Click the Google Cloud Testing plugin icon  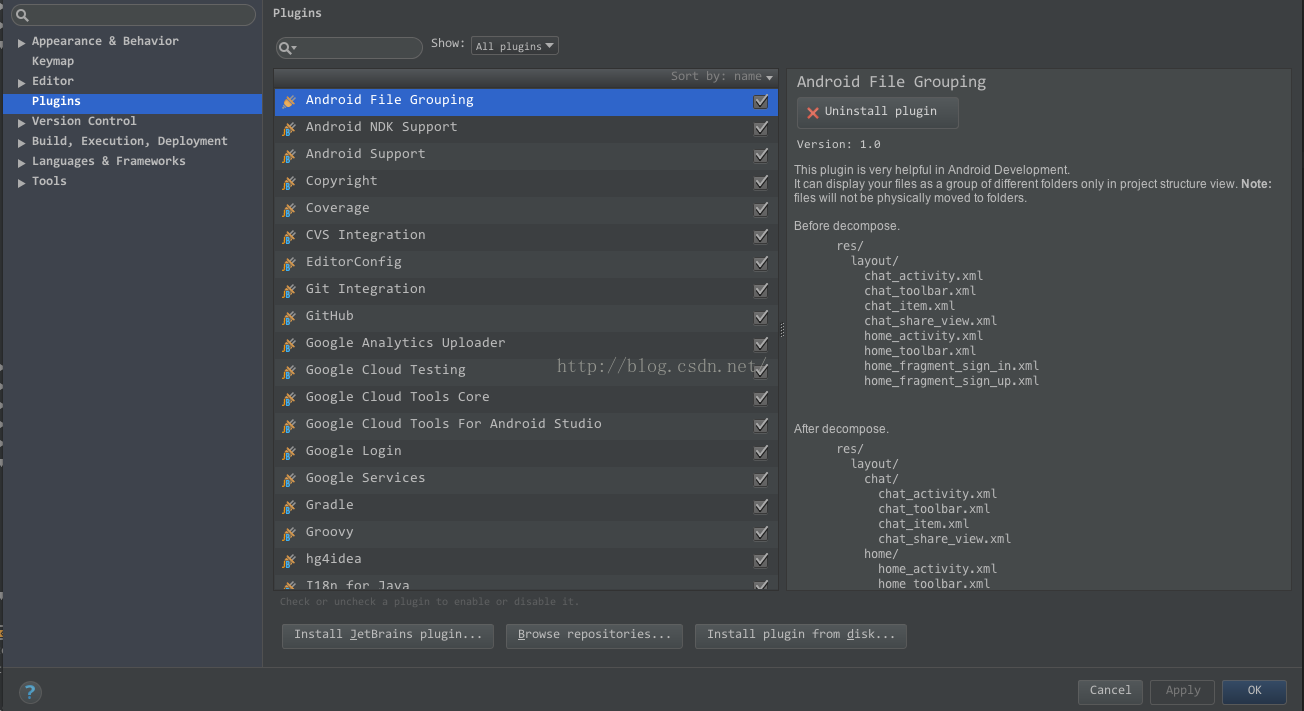coord(289,371)
